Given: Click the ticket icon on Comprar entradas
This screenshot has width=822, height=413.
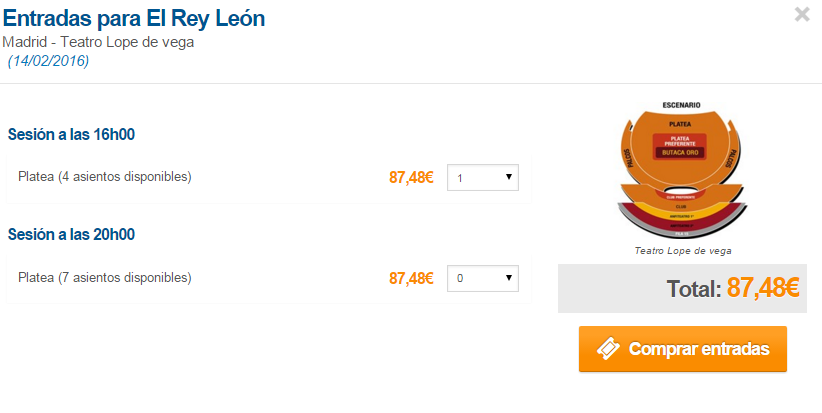Looking at the screenshot, I should point(608,349).
